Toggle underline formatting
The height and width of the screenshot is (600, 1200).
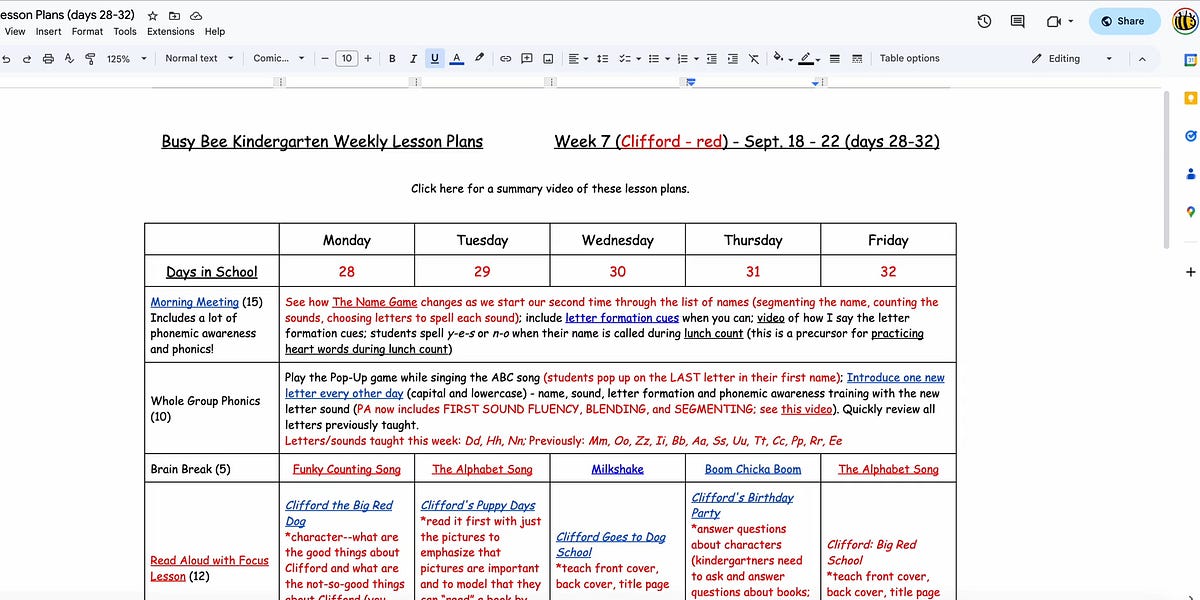[x=434, y=58]
